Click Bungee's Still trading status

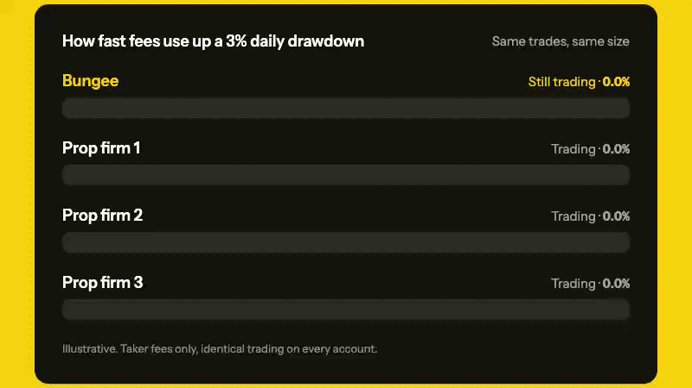(x=562, y=82)
